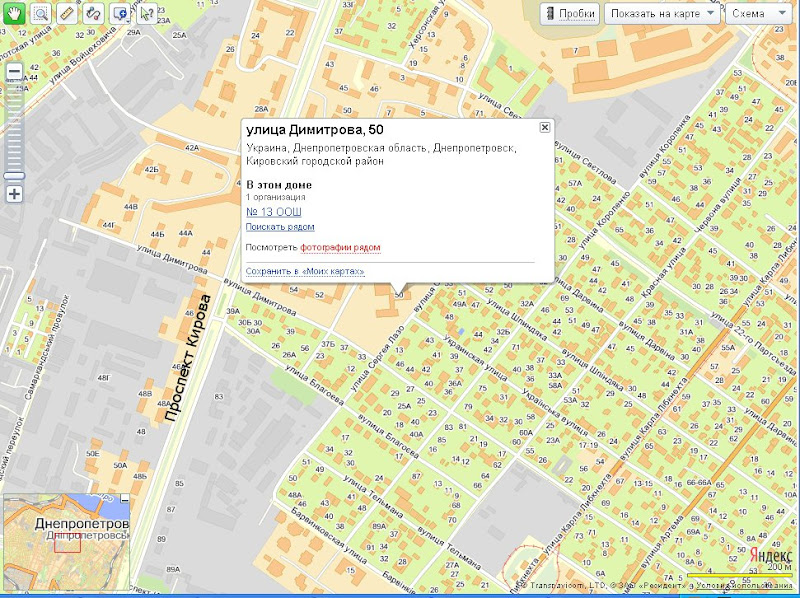The image size is (800, 598).
Task: Click the zoom in plus button
Action: (15, 194)
